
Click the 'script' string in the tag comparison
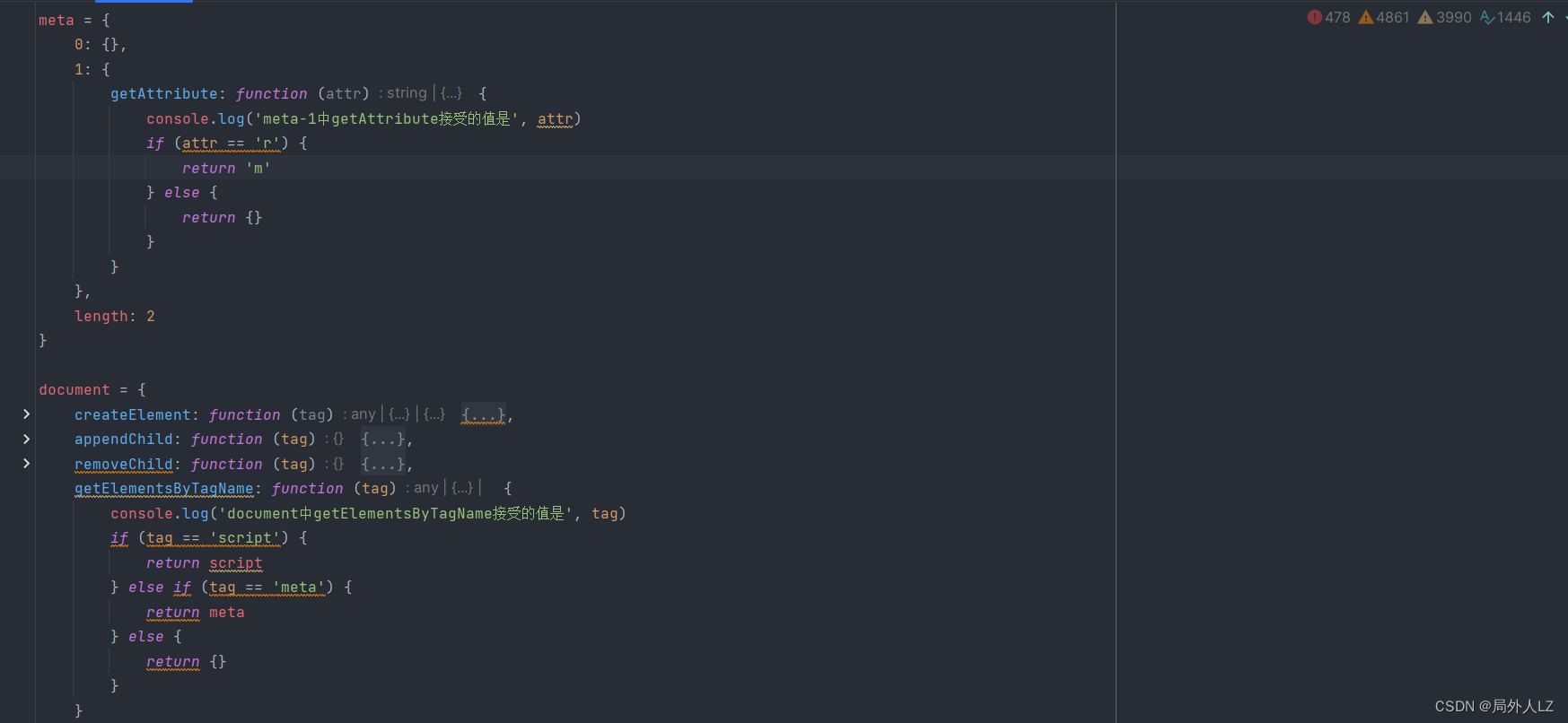coord(245,537)
